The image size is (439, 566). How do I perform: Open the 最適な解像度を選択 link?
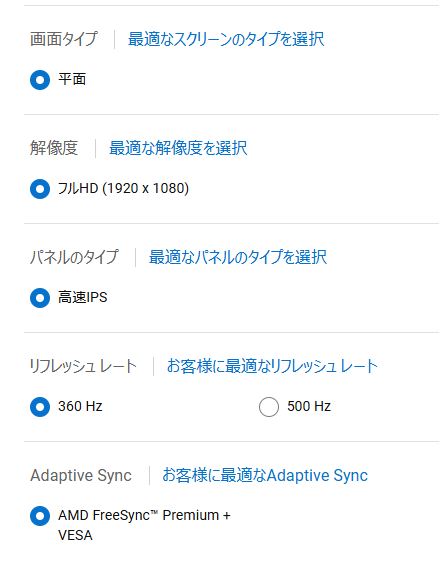[178, 148]
